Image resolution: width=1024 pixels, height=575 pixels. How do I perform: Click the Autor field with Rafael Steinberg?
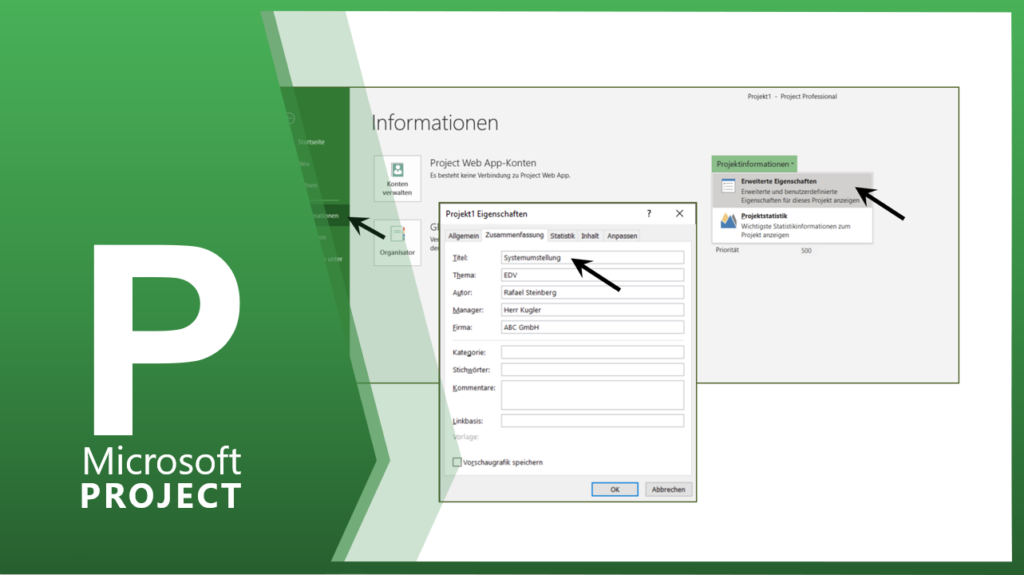[592, 292]
